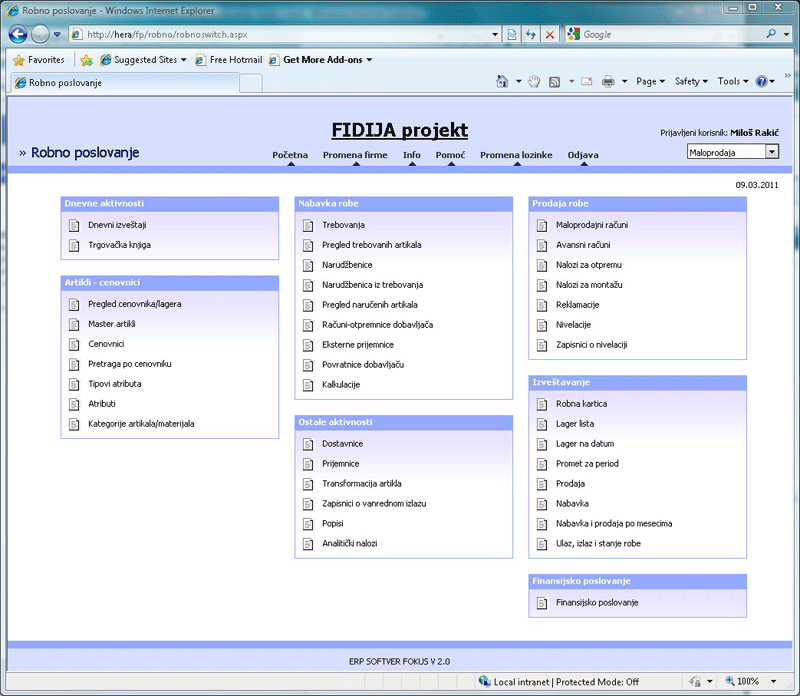800x696 pixels.
Task: Click the Početna menu item
Action: click(290, 155)
